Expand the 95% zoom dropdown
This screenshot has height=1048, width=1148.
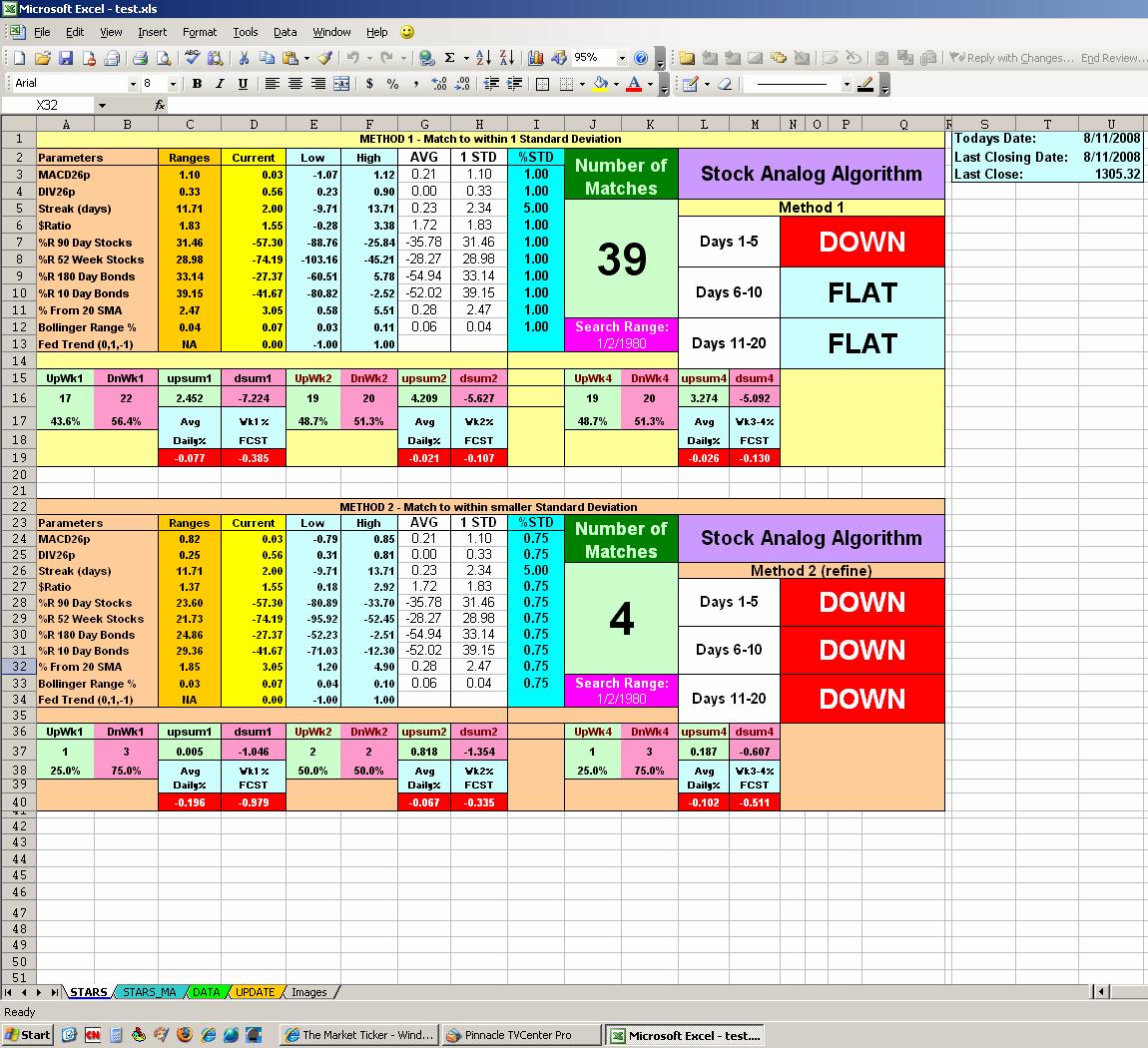point(622,58)
